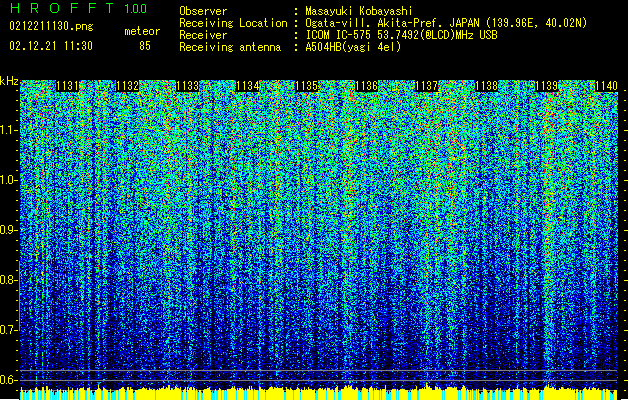629x400 pixels.
Task: Click the antenna text A504HB(yagi 4el)
Action: pos(353,47)
